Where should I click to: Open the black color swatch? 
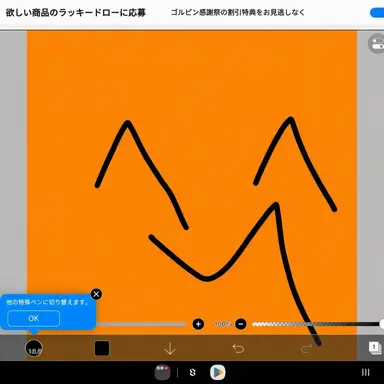[102, 348]
